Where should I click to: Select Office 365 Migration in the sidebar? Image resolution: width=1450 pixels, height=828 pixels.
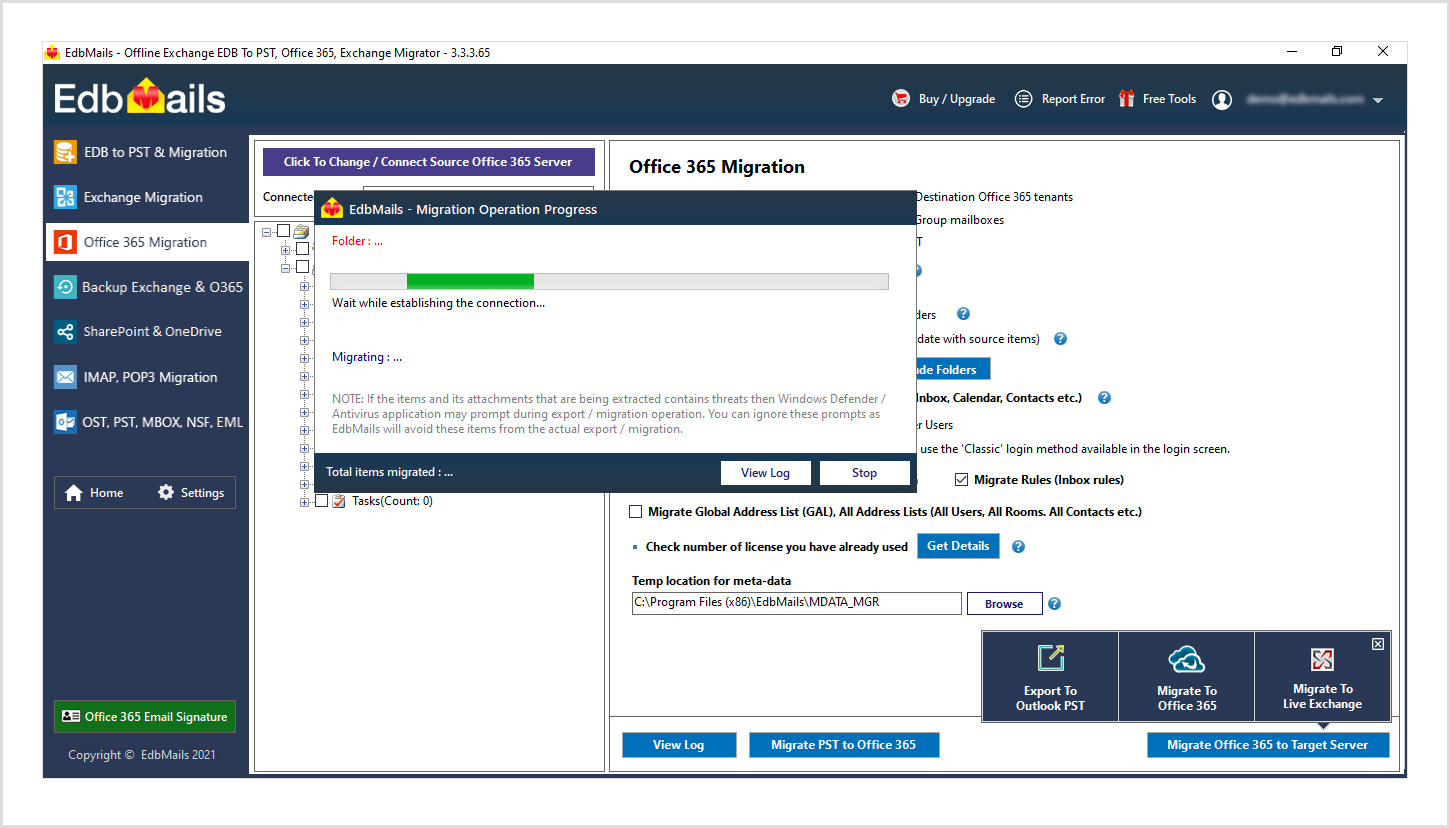click(147, 242)
